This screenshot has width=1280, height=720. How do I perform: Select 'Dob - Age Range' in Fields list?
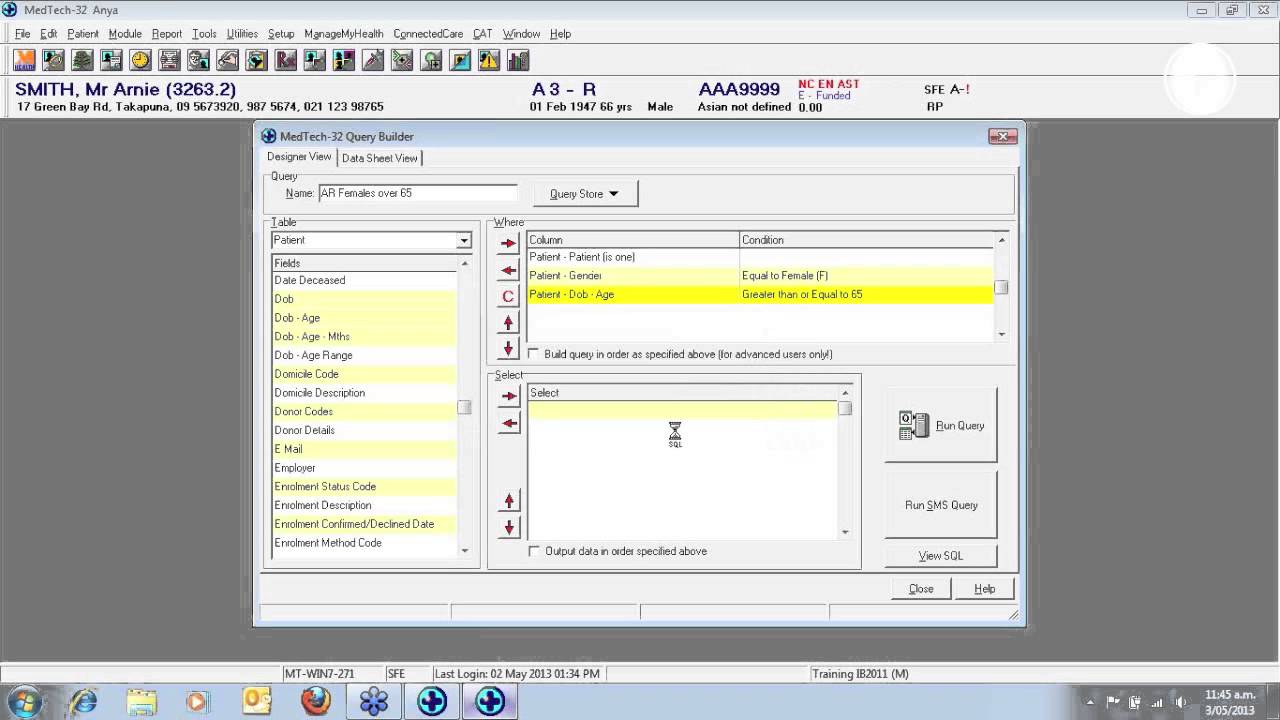364,355
